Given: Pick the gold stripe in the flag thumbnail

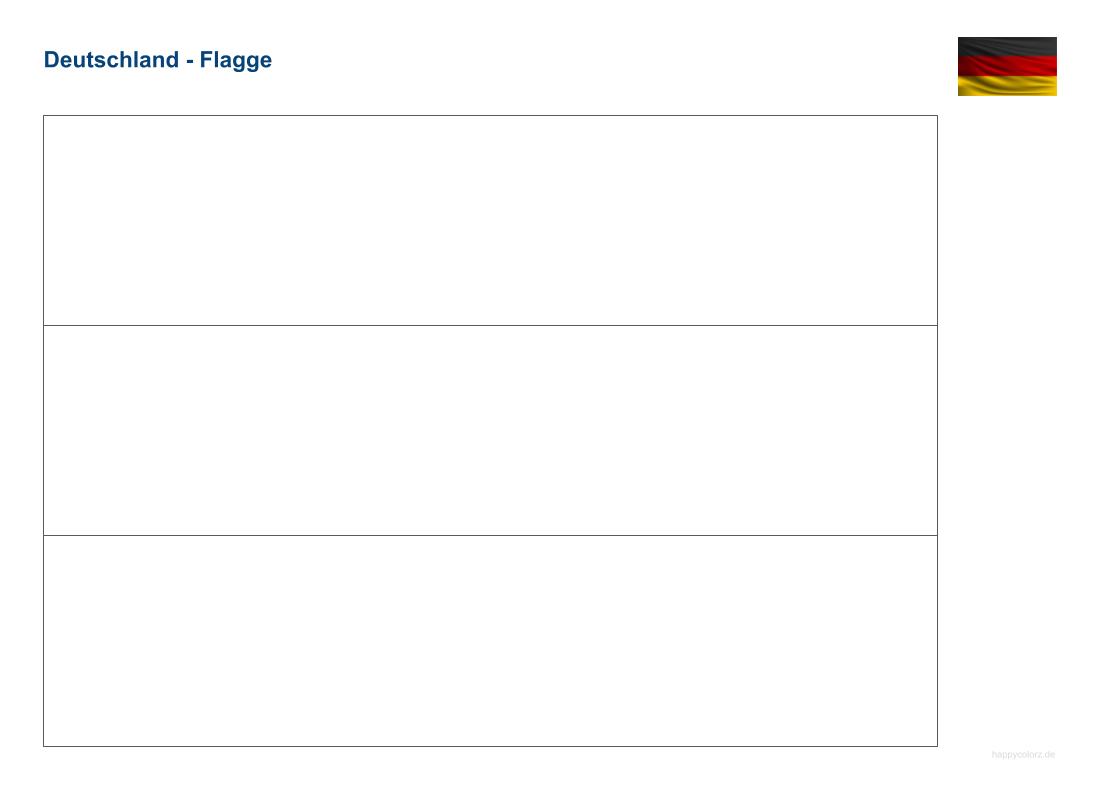Looking at the screenshot, I should [x=1007, y=86].
